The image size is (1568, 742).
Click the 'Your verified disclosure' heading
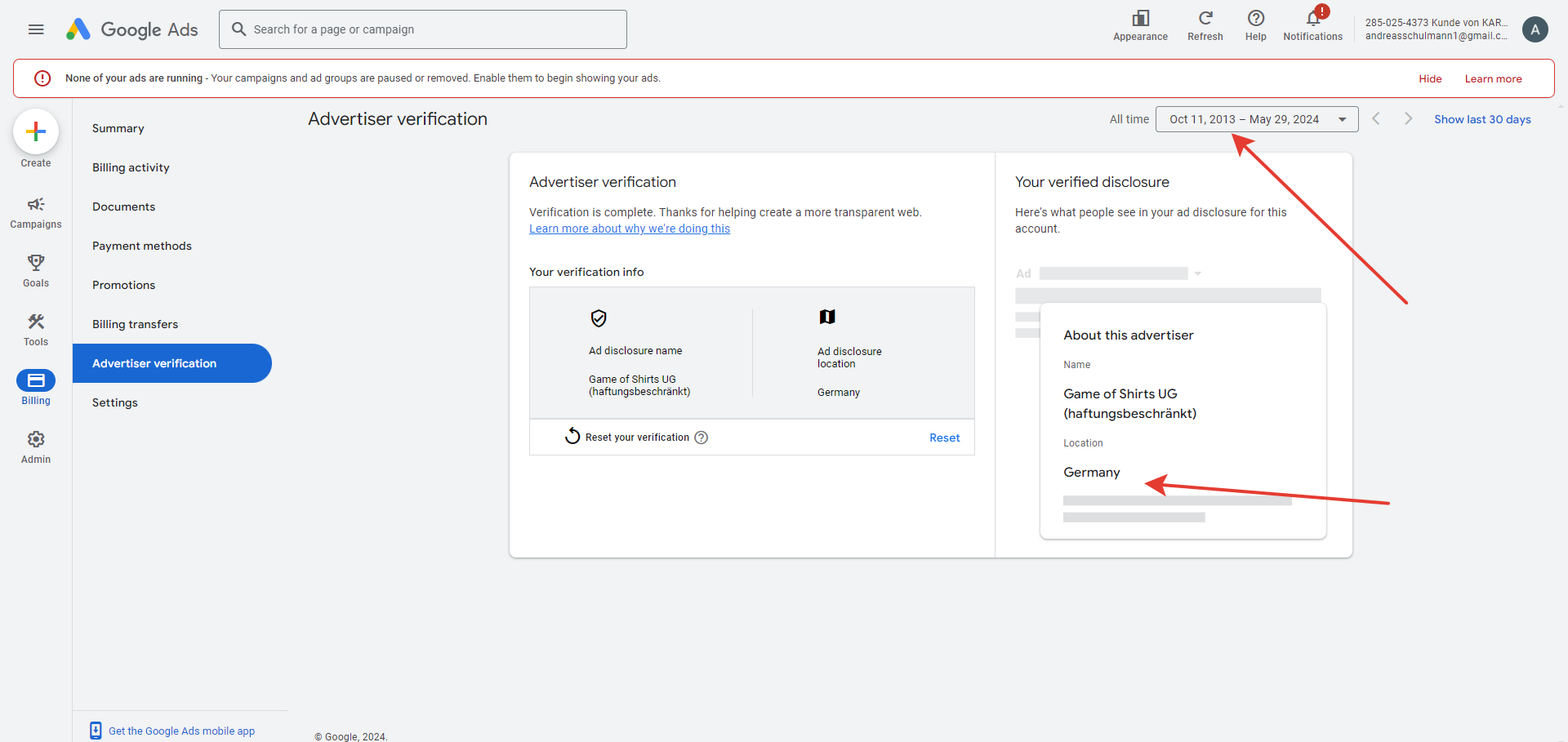[x=1092, y=182]
